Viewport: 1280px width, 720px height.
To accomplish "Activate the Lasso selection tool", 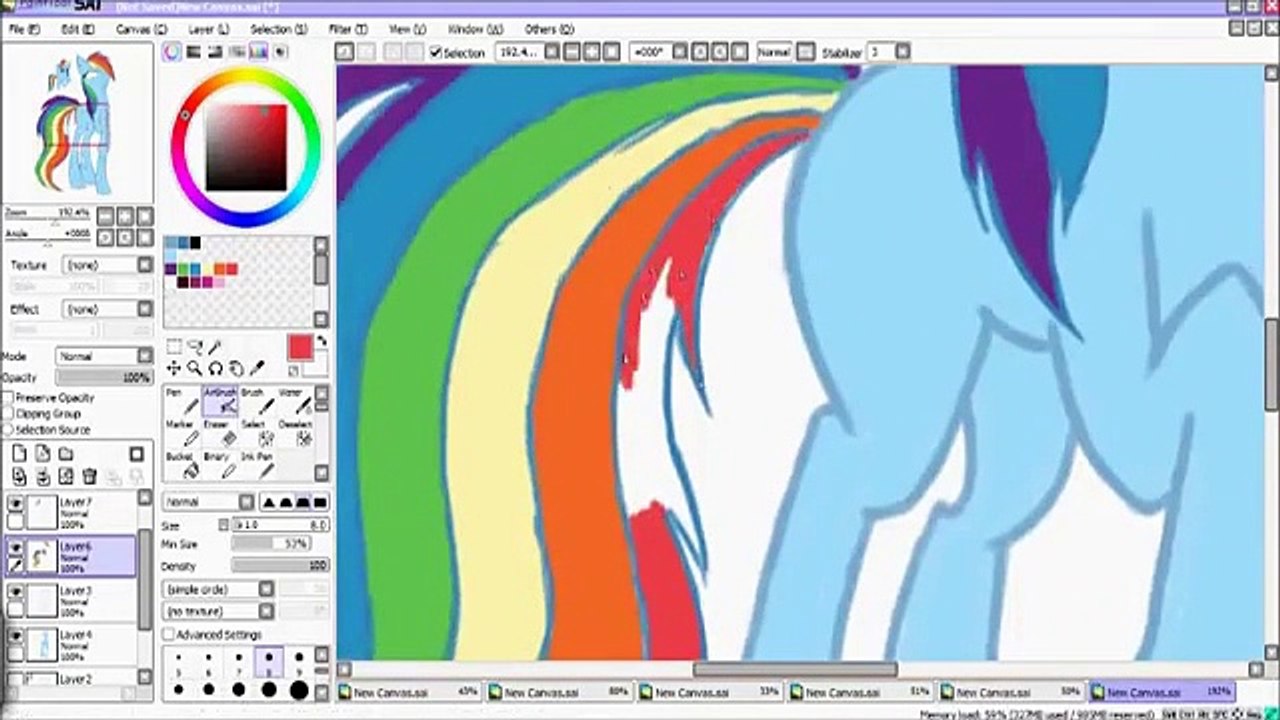I will pos(194,347).
